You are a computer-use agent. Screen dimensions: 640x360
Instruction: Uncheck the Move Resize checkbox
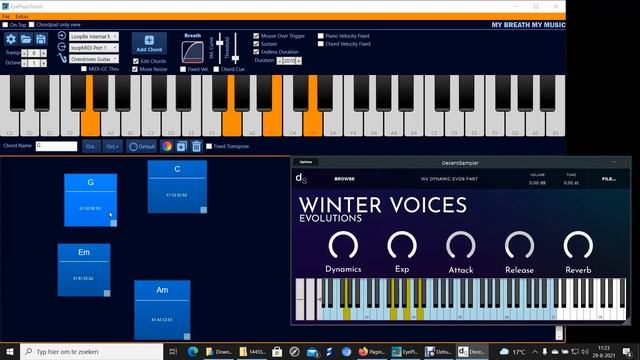135,69
